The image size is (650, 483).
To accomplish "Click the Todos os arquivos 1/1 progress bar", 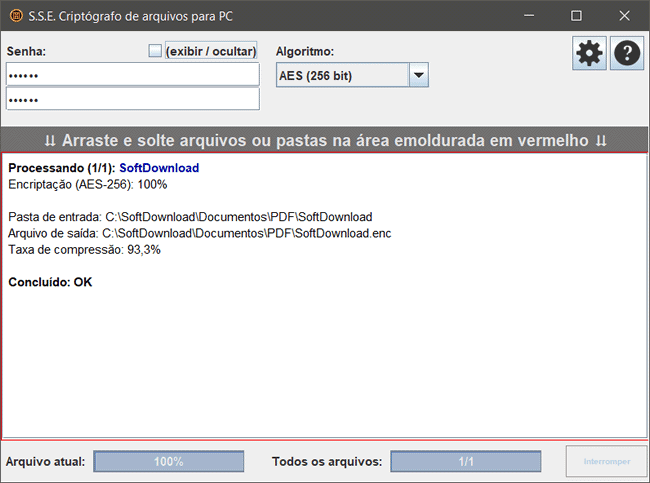I will pyautogui.click(x=466, y=461).
